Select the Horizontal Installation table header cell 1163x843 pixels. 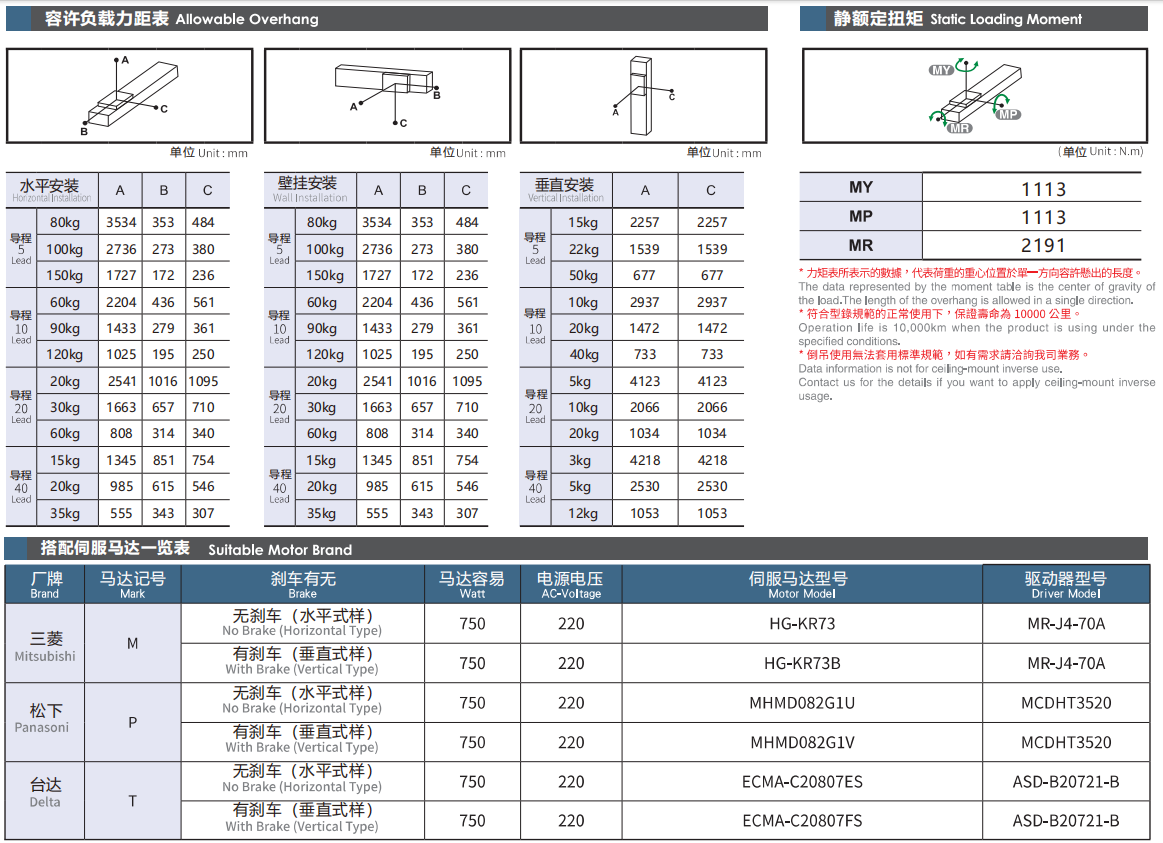[x=52, y=189]
